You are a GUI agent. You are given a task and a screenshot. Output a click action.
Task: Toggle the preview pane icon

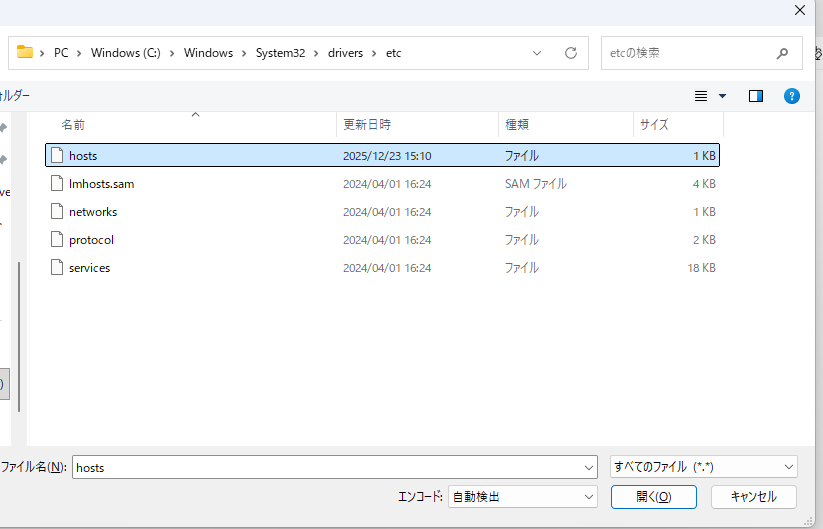pyautogui.click(x=756, y=96)
